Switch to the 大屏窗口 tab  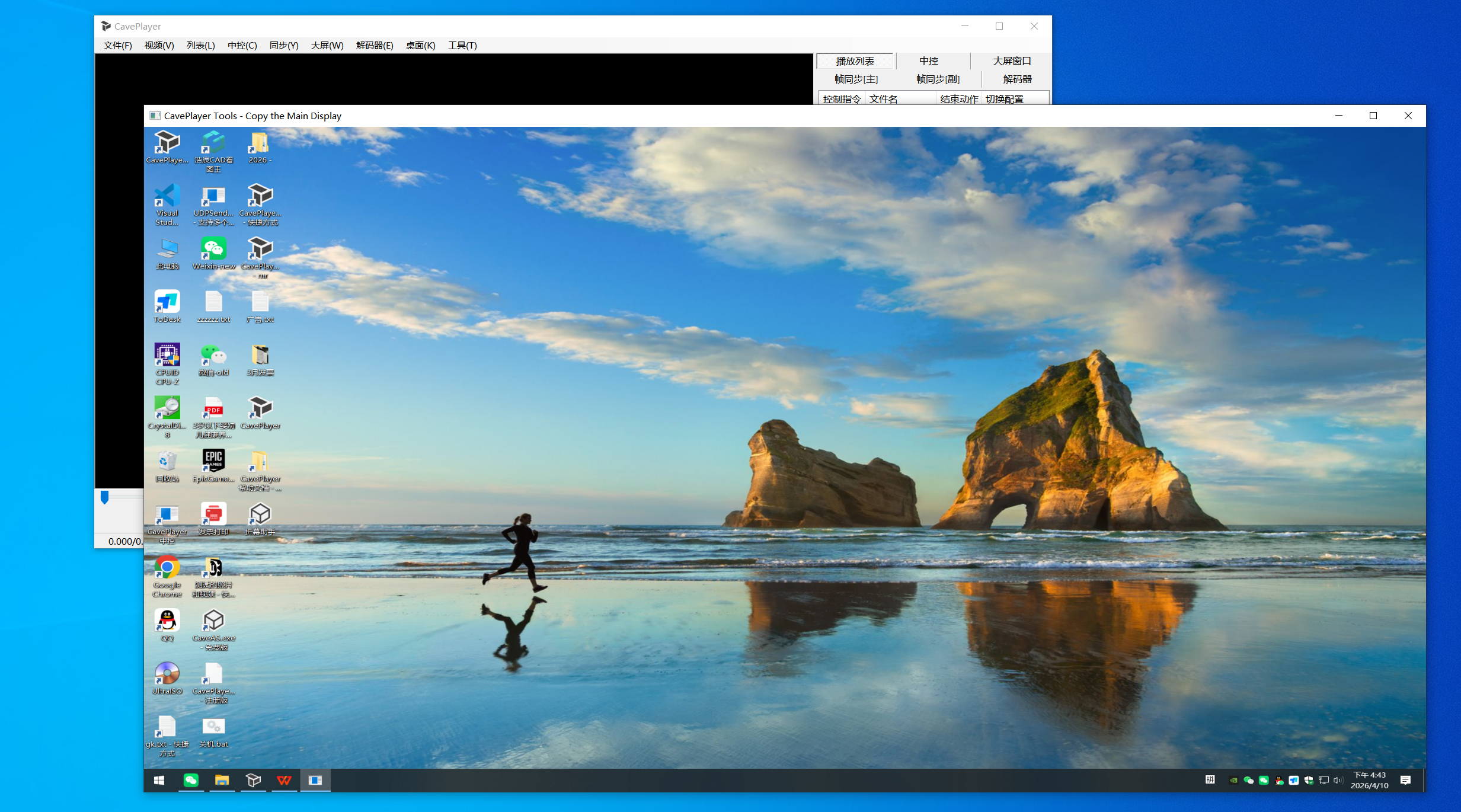tap(1011, 61)
